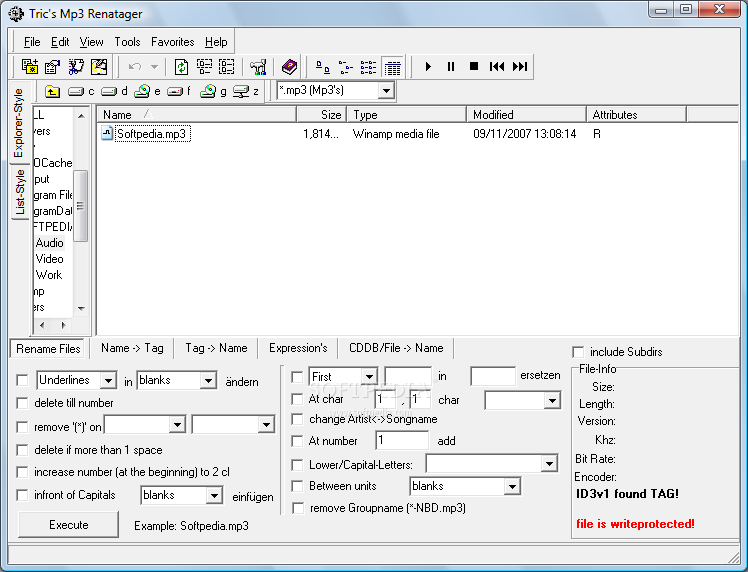Open the Lower/Capital-Letters dropdown
Screen dimensions: 748x572
pyautogui.click(x=549, y=464)
